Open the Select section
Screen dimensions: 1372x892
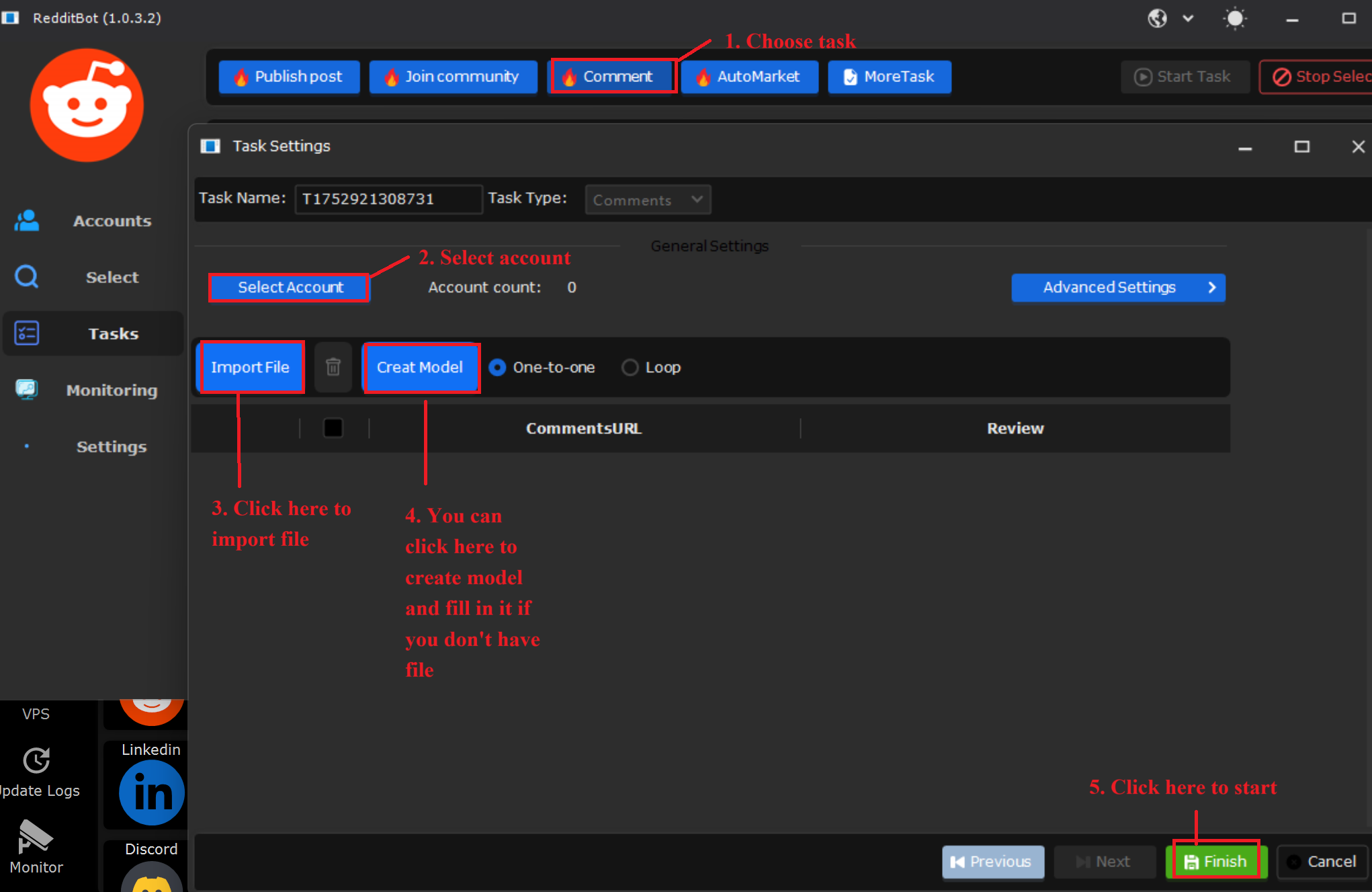tap(93, 277)
